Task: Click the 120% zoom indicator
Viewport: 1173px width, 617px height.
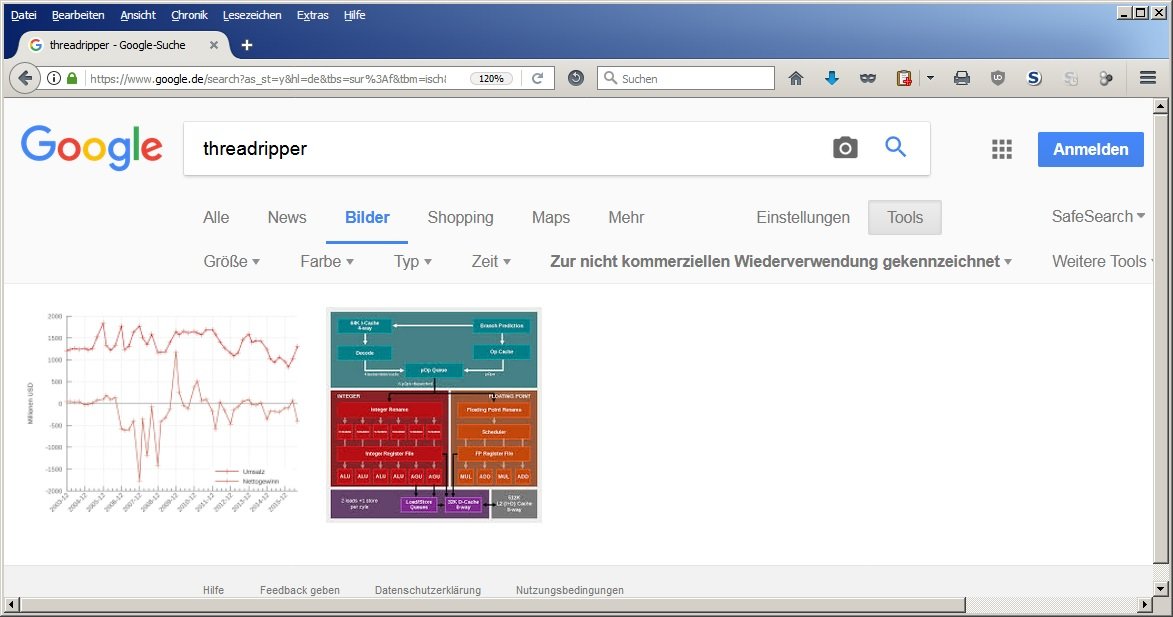Action: pyautogui.click(x=491, y=78)
